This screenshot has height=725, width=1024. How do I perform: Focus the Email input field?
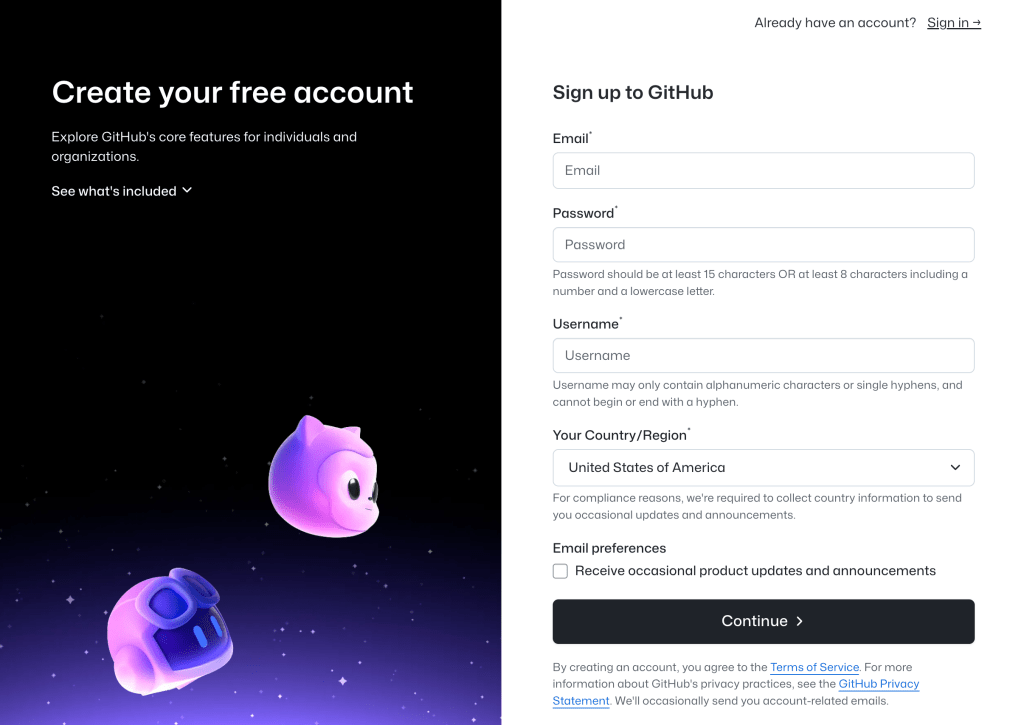[763, 170]
